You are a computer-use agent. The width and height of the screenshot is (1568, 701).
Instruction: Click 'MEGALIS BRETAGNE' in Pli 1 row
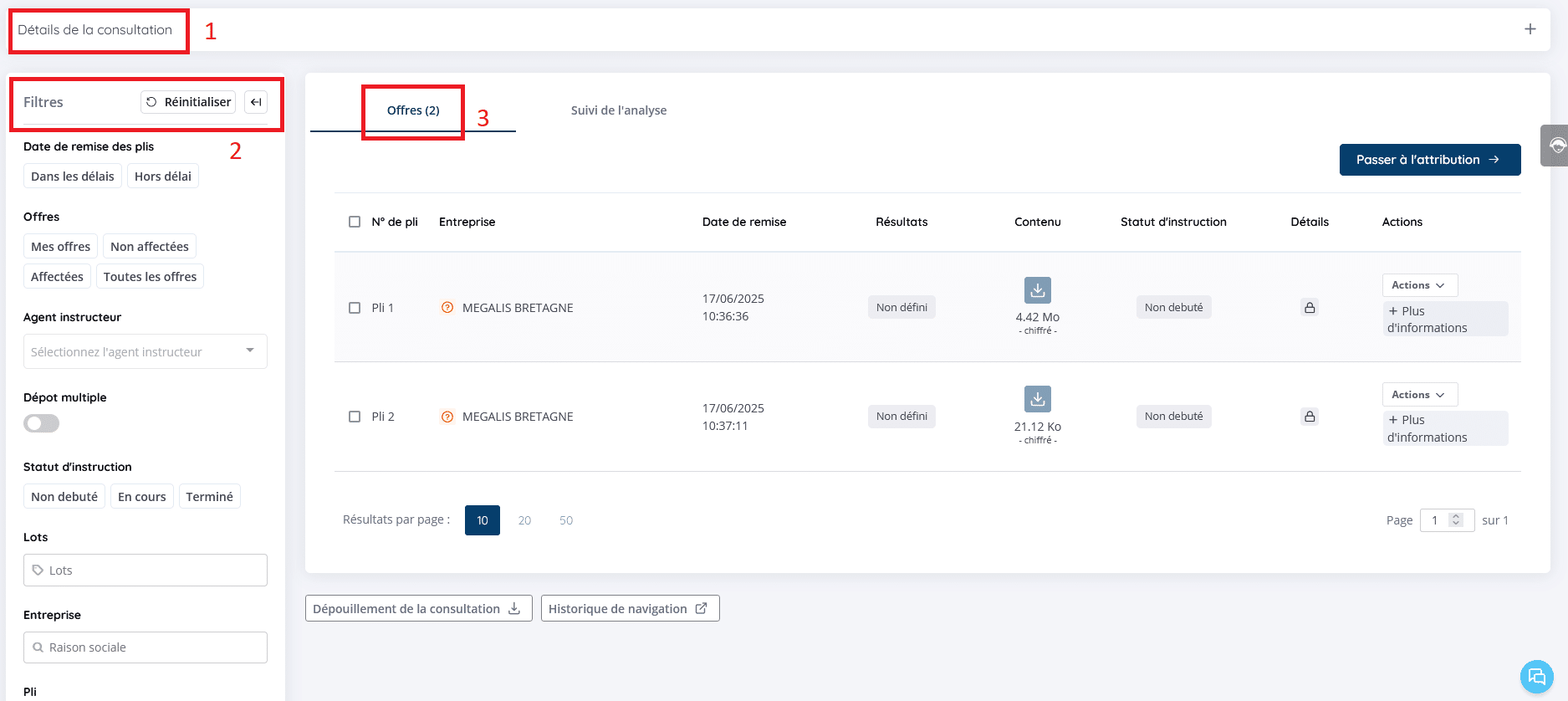click(518, 308)
